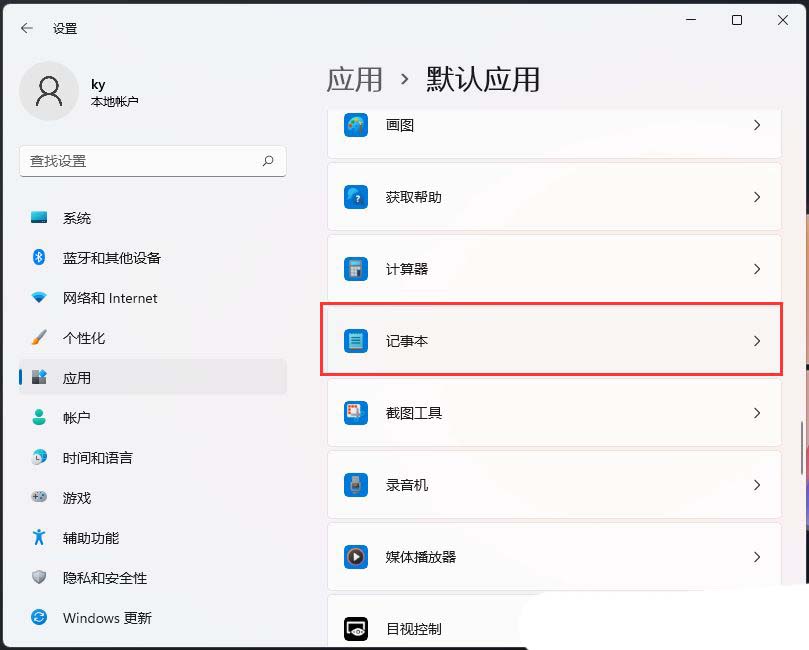The height and width of the screenshot is (650, 809).
Task: Expand the 截图工具 row chevron
Action: click(x=757, y=413)
